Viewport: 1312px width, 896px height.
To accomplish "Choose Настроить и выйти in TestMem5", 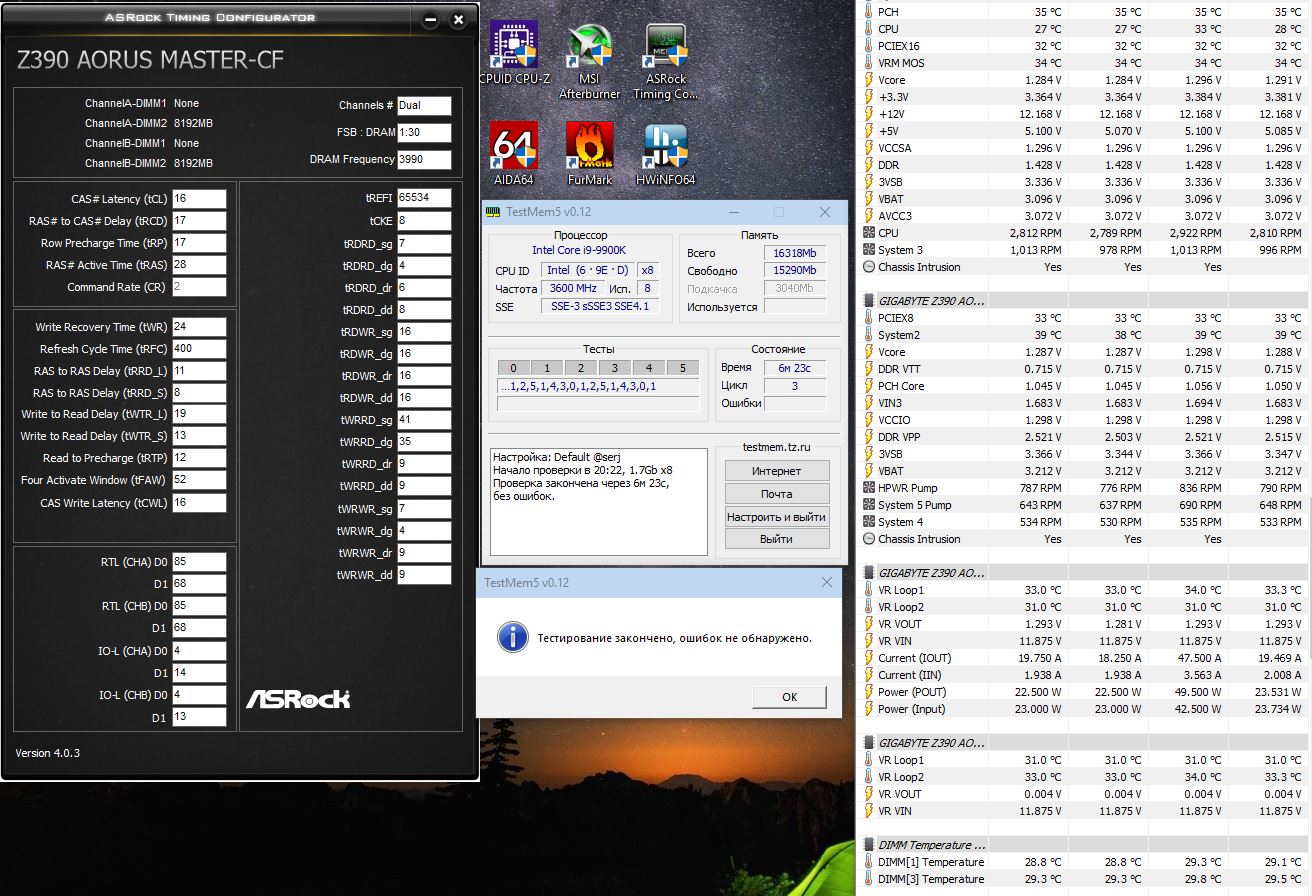I will [x=777, y=517].
